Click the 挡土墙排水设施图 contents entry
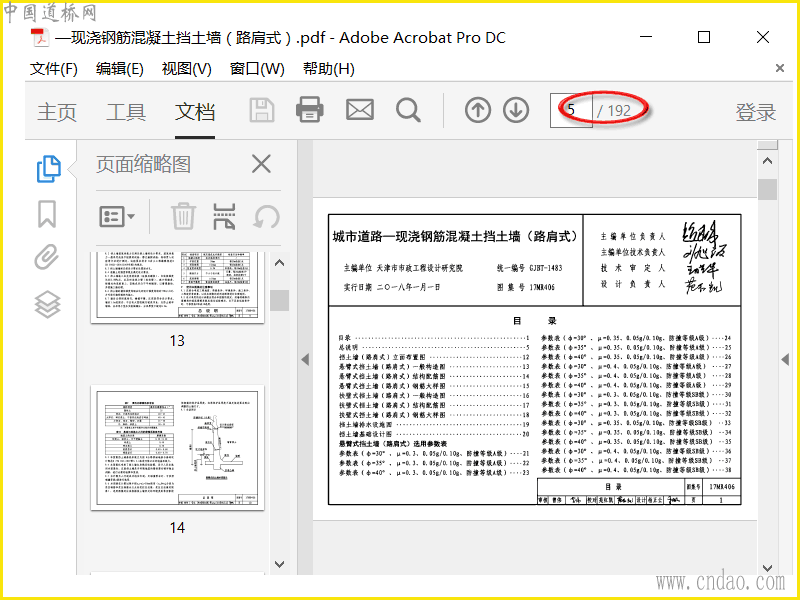 tap(434, 424)
